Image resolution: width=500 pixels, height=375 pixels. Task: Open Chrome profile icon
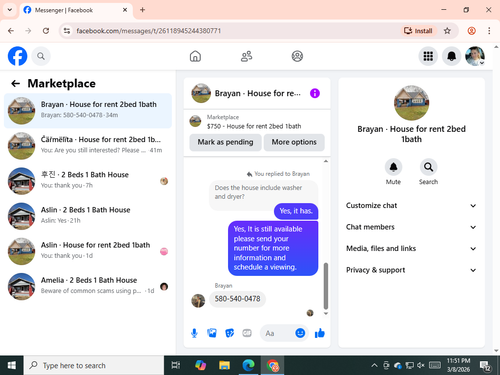point(471,31)
